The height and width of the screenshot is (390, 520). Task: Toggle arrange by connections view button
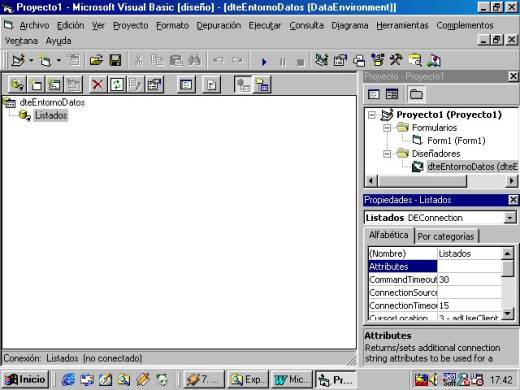coord(243,84)
